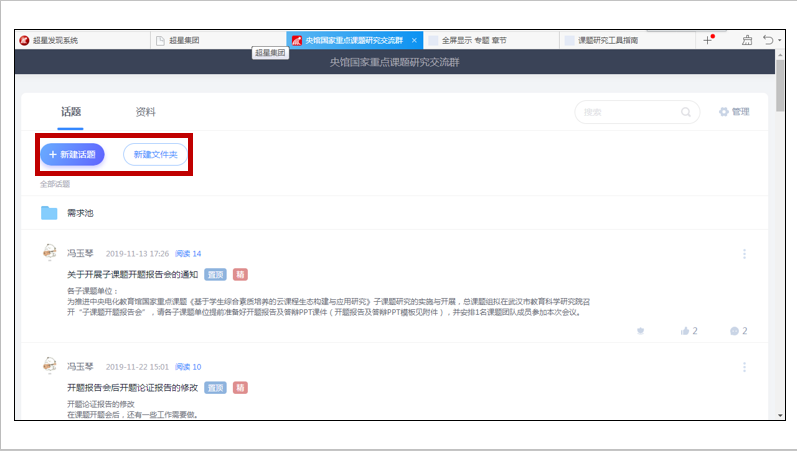Switch to the 话题 tab
Viewport: 797px width, 451px height.
tap(71, 112)
